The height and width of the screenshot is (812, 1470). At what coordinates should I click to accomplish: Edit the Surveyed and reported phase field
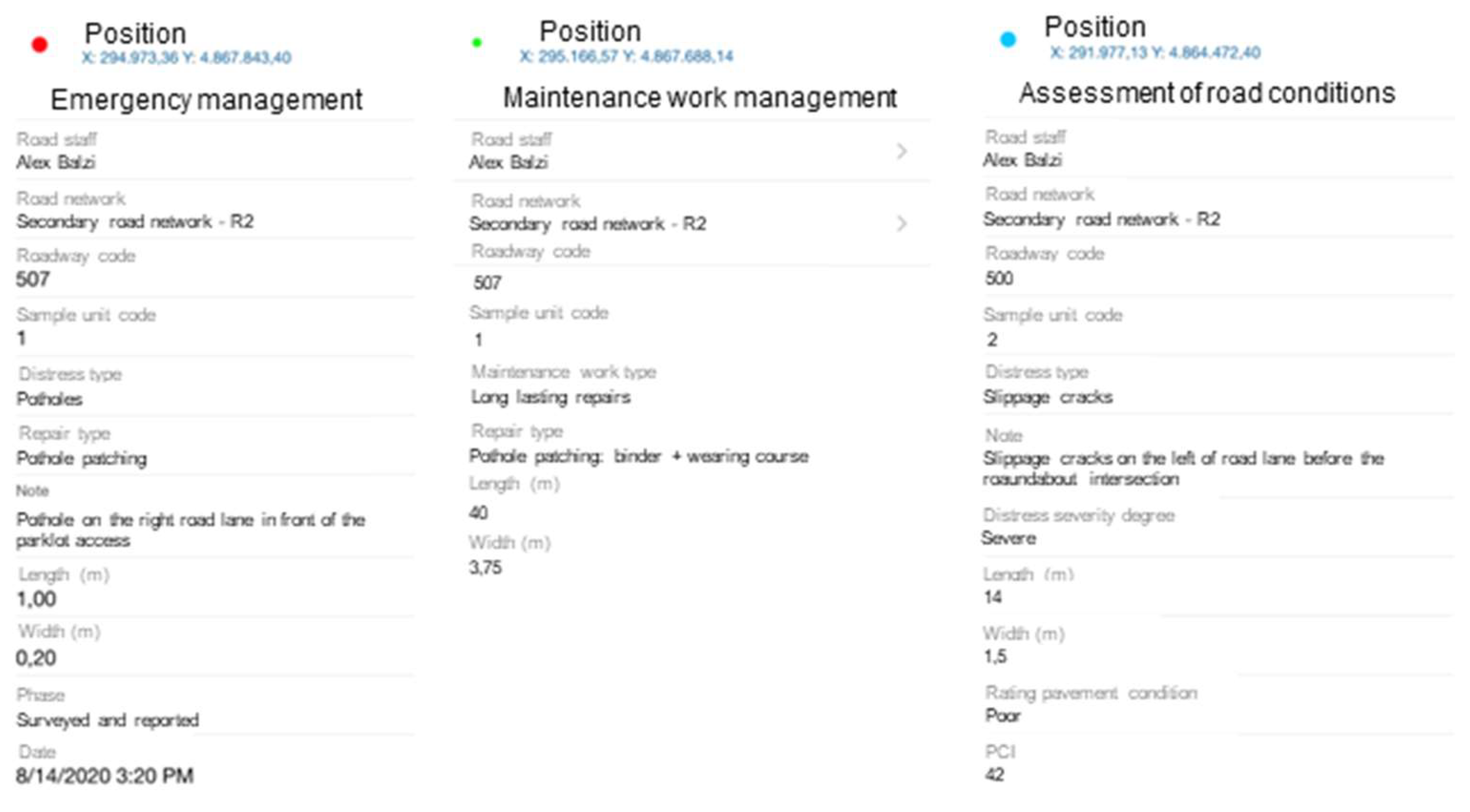[108, 720]
